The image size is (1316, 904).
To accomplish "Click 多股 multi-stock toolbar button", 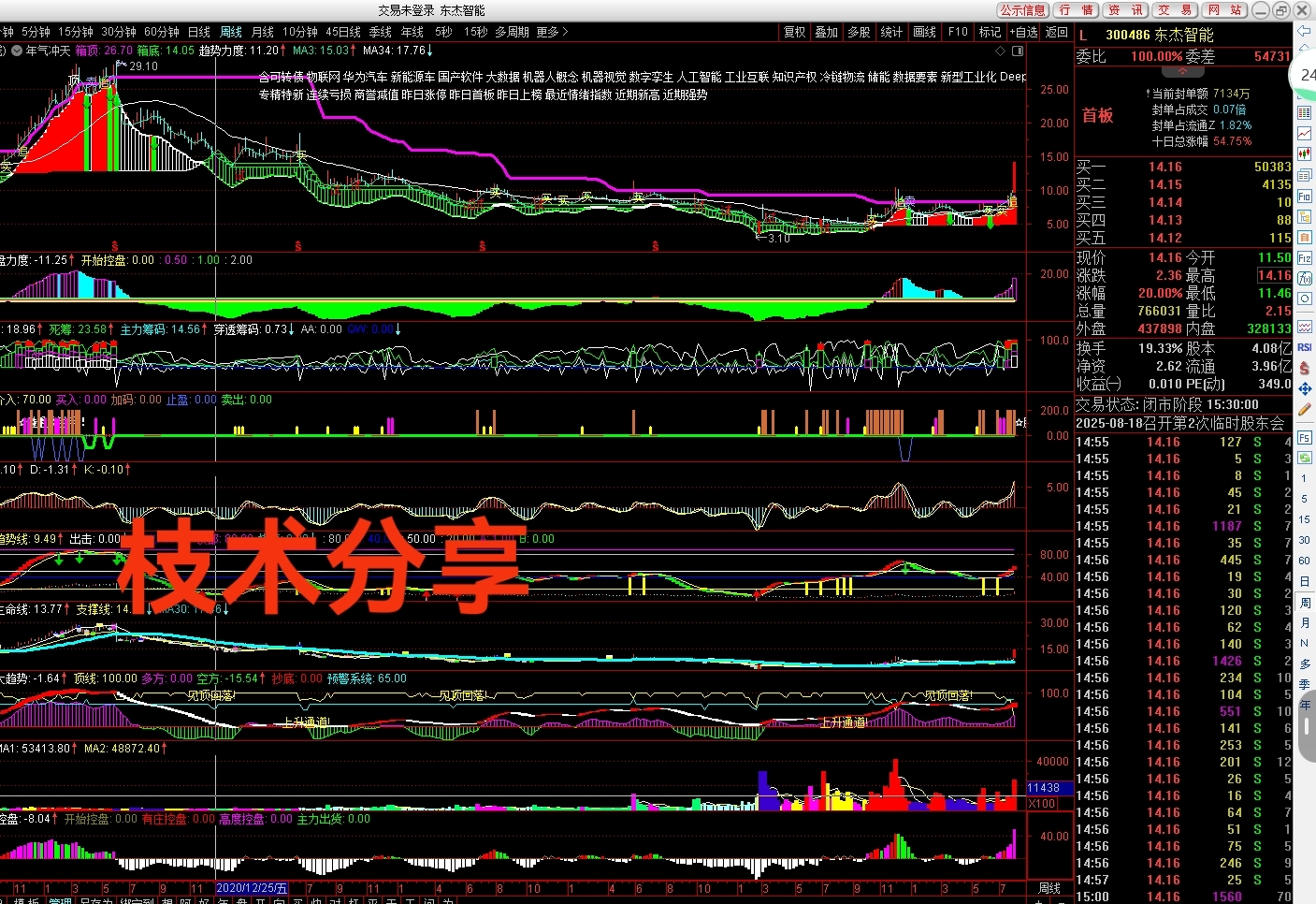I will pyautogui.click(x=859, y=32).
